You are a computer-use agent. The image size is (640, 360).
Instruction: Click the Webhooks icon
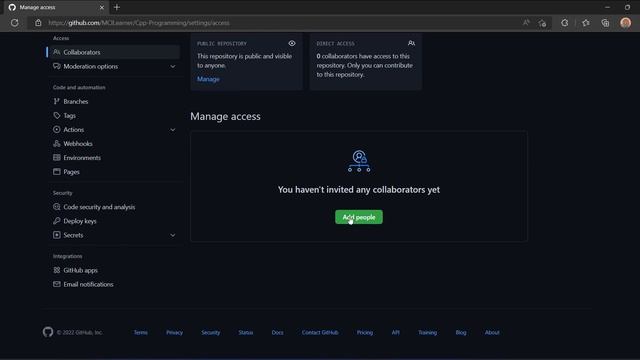click(x=57, y=143)
